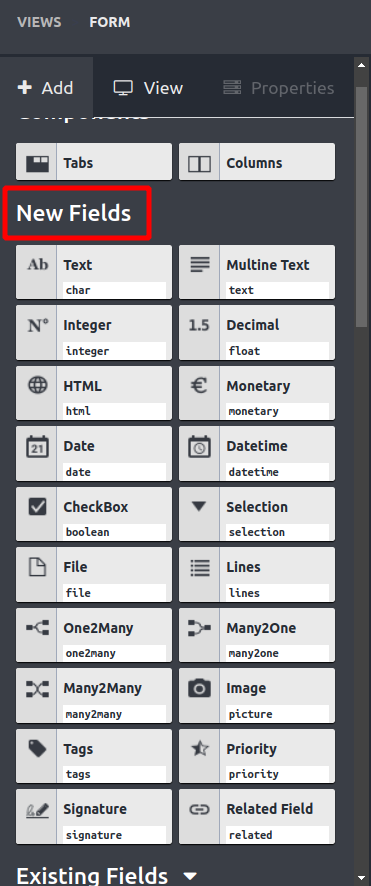
Task: Open the Properties tab
Action: point(278,88)
